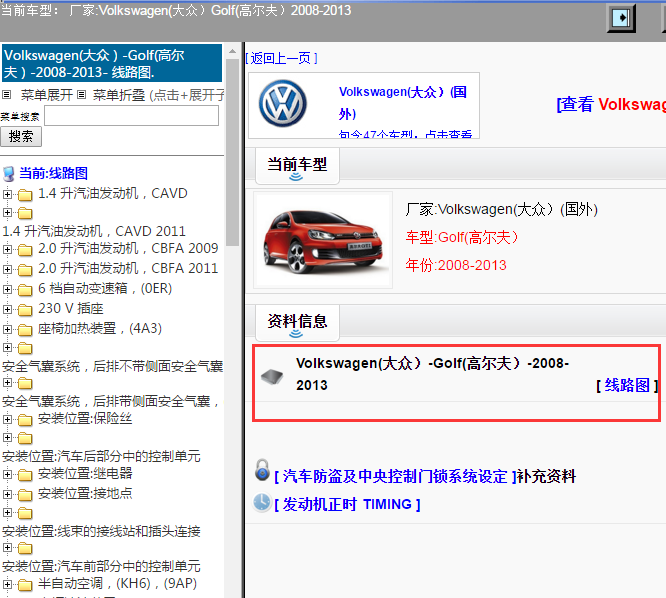Click folder icon for 2.0 升汽油发动机, CBFA 2011

tap(25, 270)
